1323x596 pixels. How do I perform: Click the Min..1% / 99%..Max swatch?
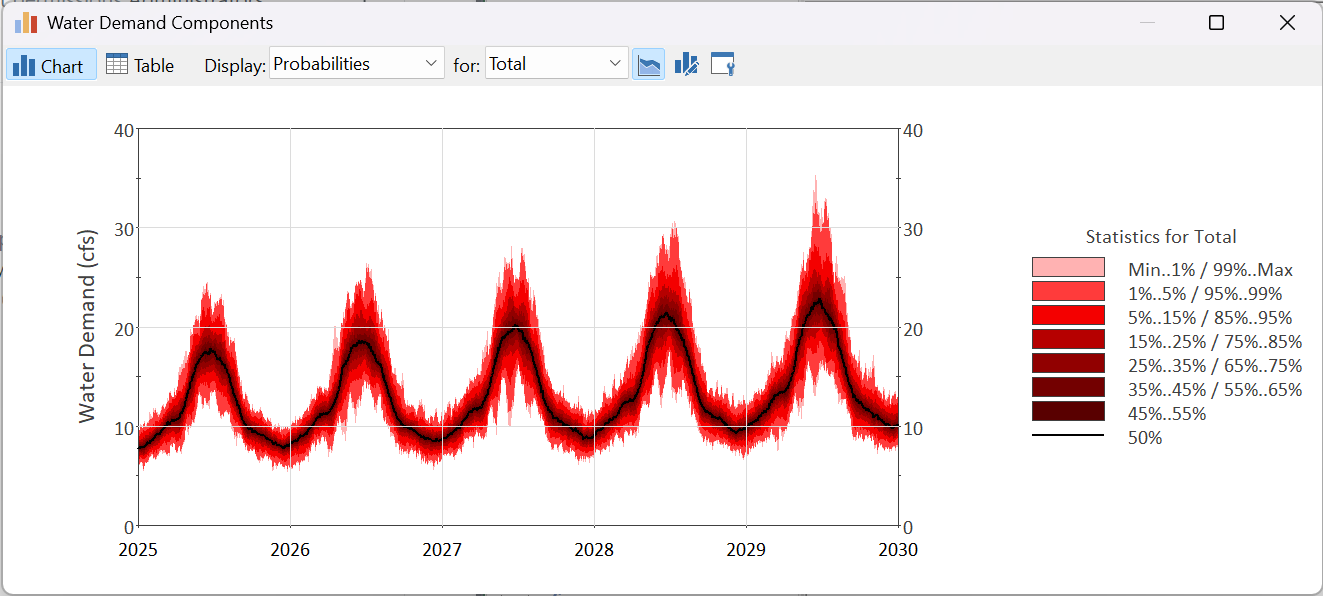click(x=1068, y=267)
